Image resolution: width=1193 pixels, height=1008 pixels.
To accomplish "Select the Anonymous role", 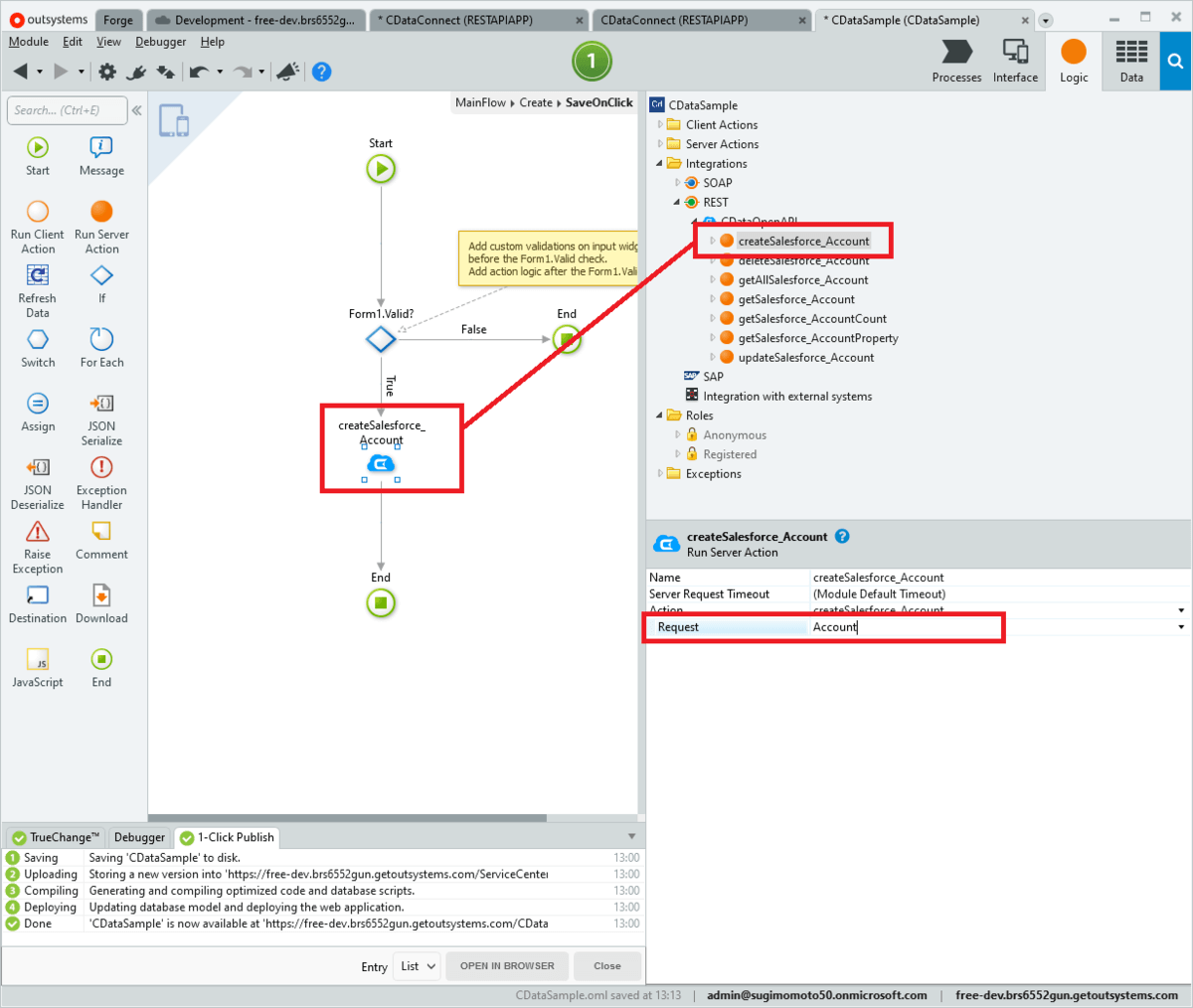I will (735, 435).
